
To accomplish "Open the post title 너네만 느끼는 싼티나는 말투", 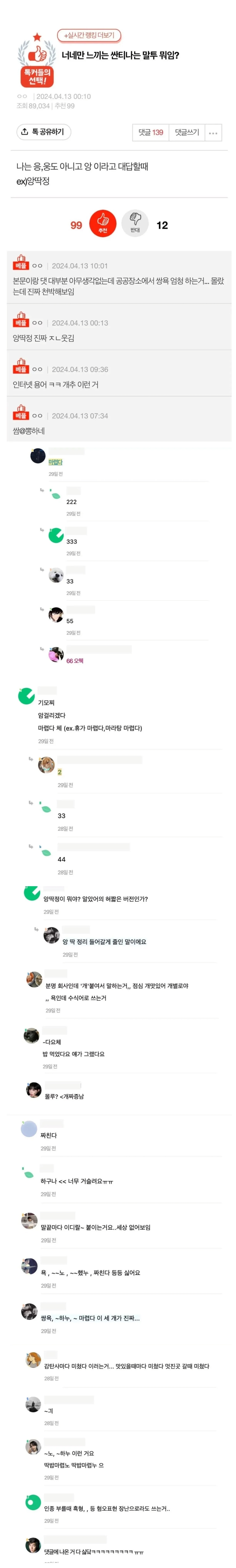I will (x=120, y=55).
